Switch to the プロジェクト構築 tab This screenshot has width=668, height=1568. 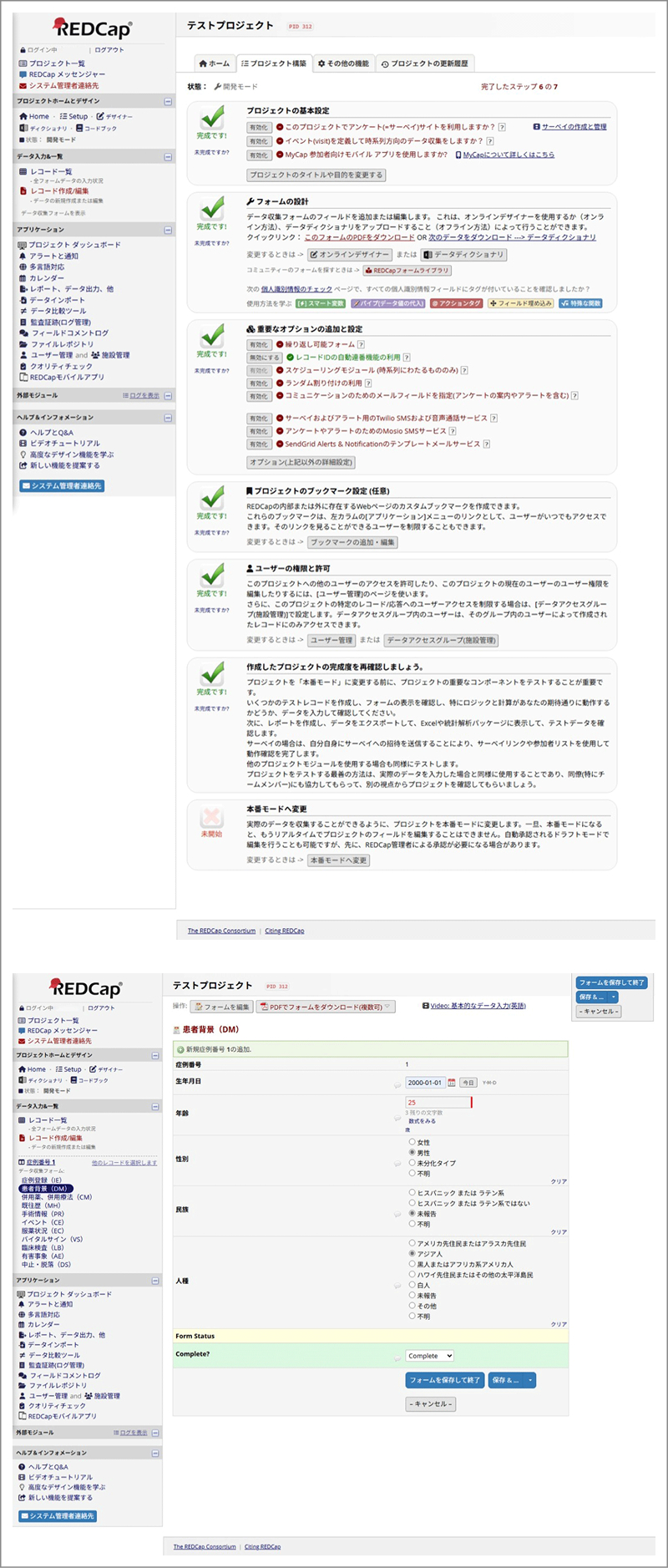point(273,63)
